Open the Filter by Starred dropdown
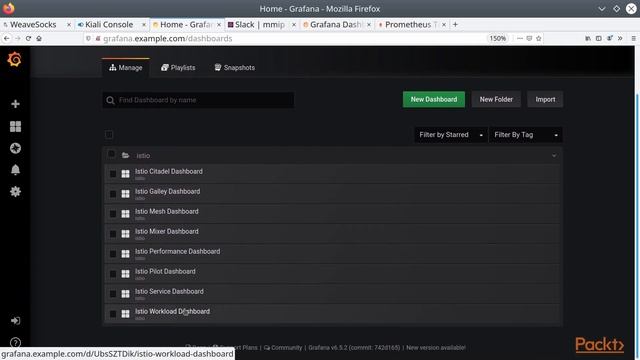The image size is (640, 360). pyautogui.click(x=451, y=135)
